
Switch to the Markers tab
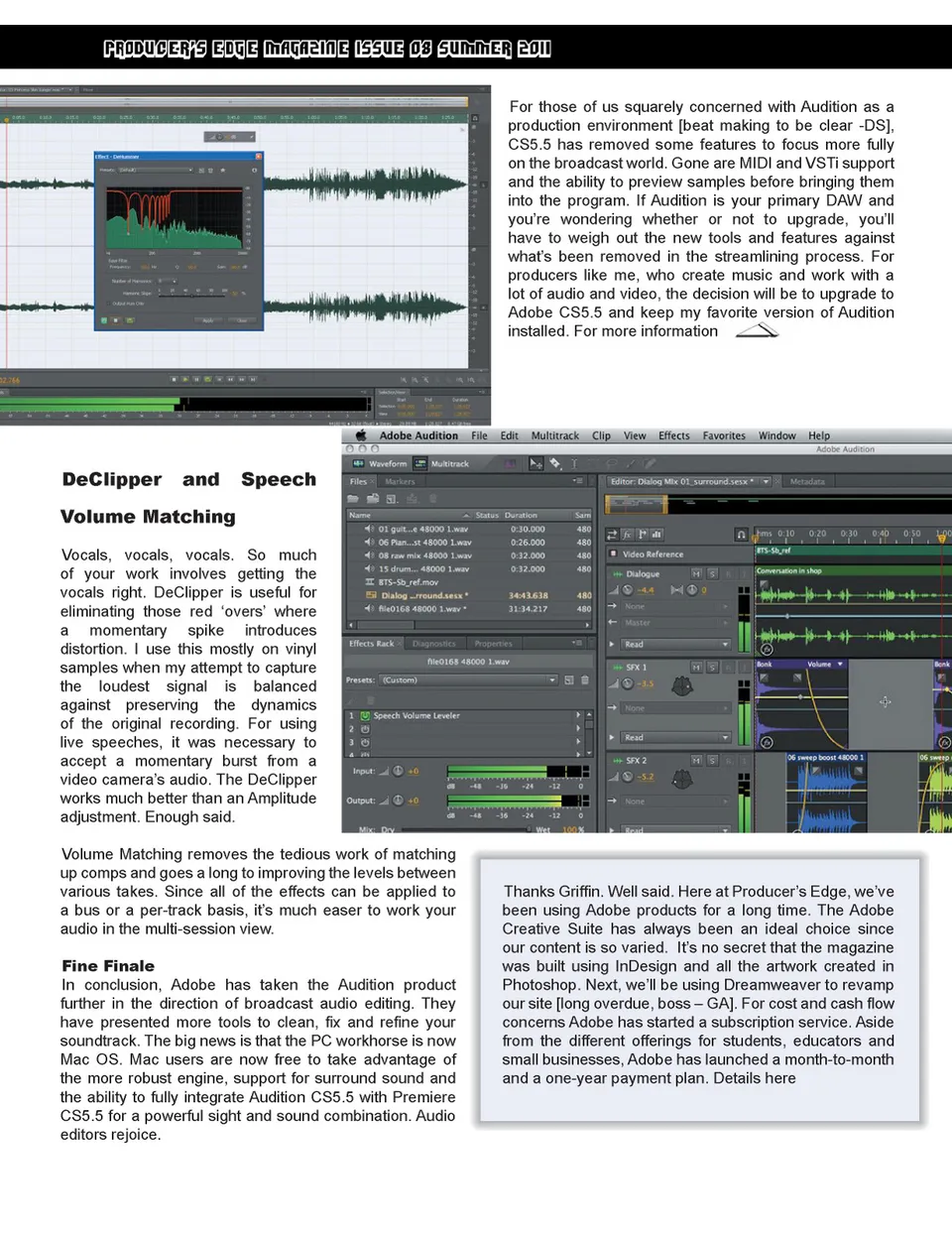pos(400,481)
